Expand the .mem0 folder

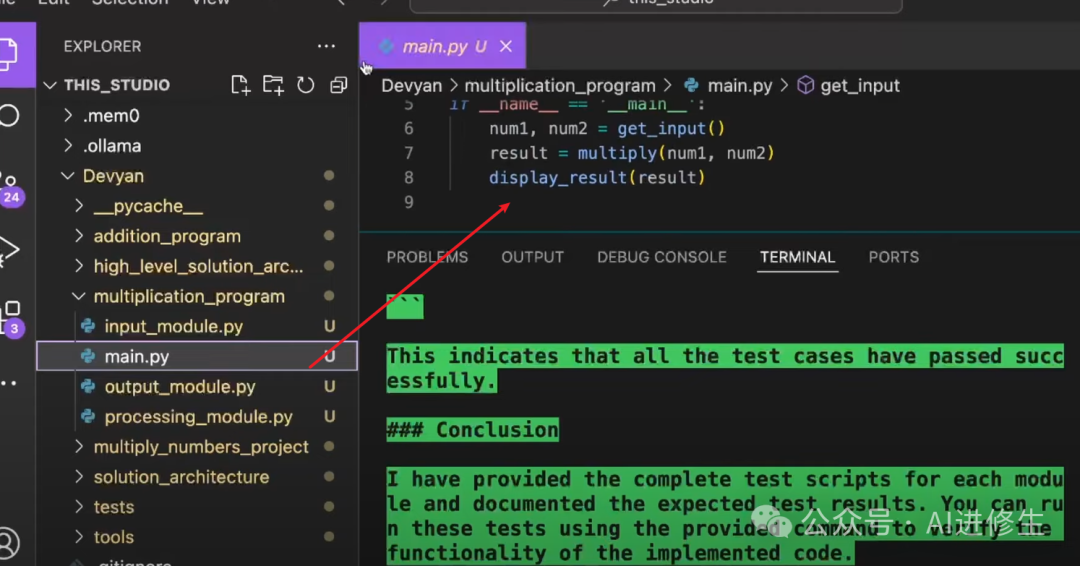(x=68, y=115)
